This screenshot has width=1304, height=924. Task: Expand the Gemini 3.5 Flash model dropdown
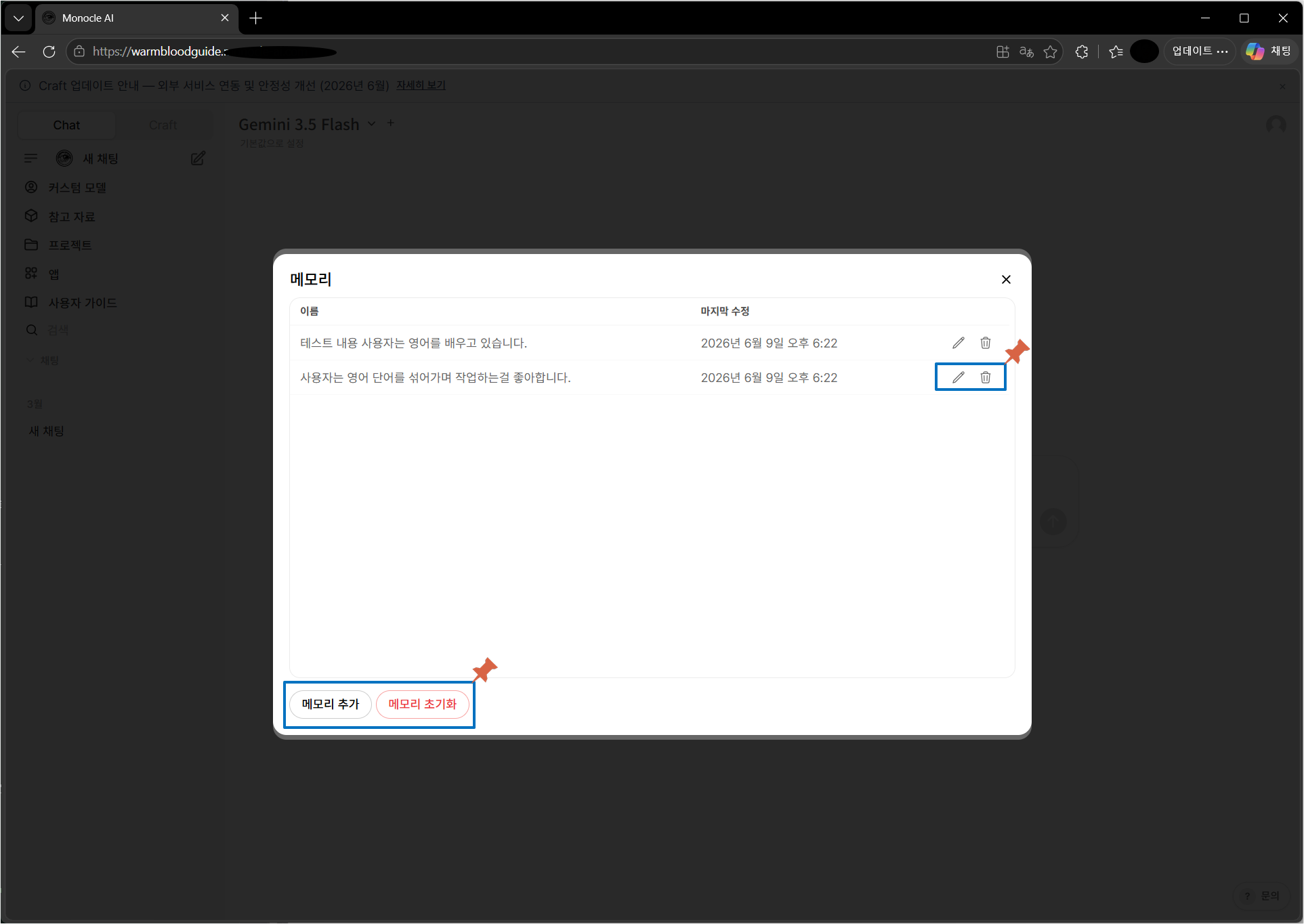pyautogui.click(x=371, y=124)
